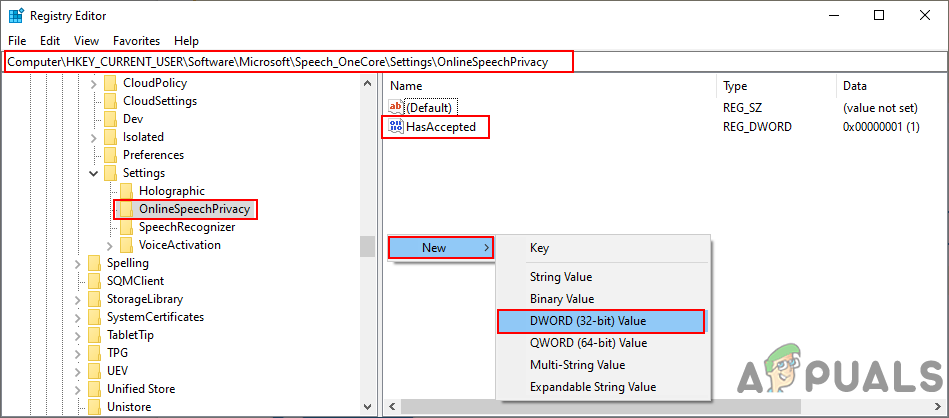This screenshot has width=949, height=418.
Task: Expand the Spelling key
Action: click(78, 264)
